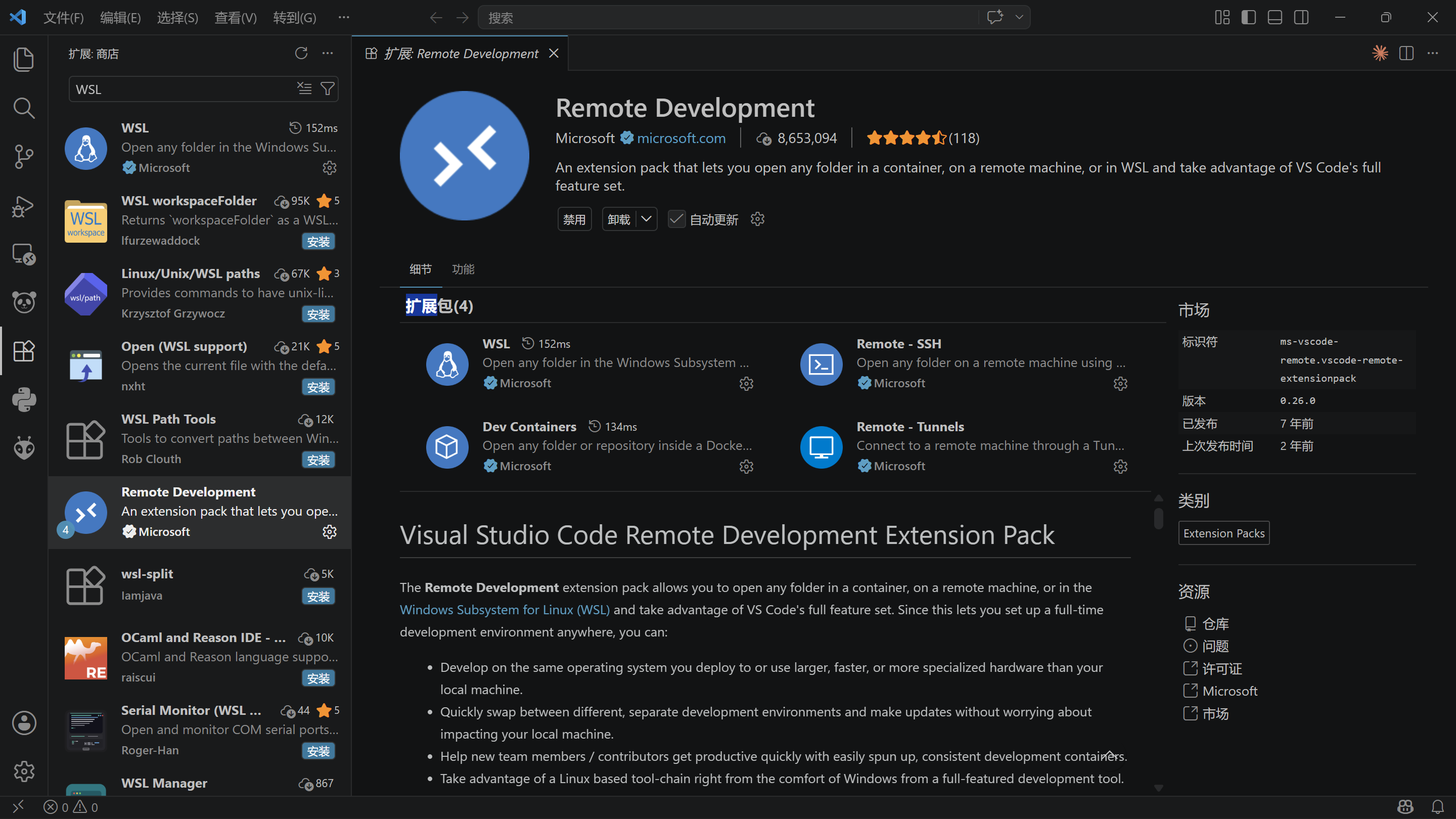Switch to the 细节 tab

(421, 269)
